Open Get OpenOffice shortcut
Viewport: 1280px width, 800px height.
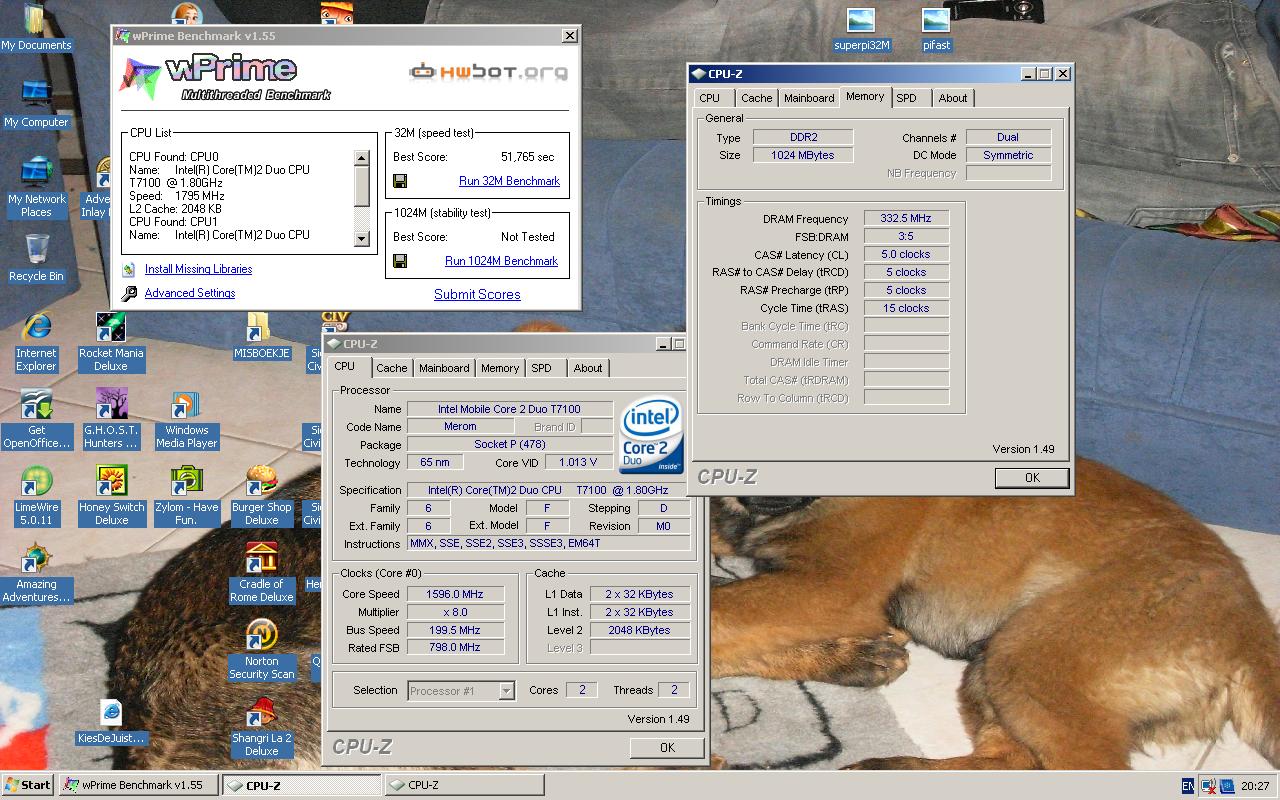click(36, 419)
